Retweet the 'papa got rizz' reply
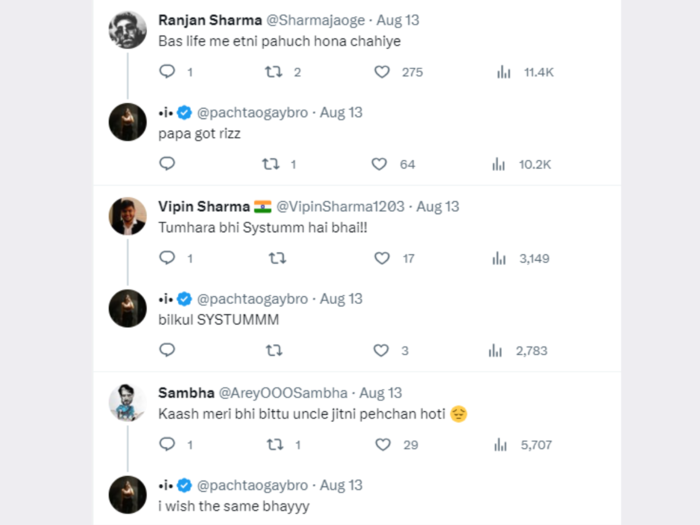 [x=271, y=164]
